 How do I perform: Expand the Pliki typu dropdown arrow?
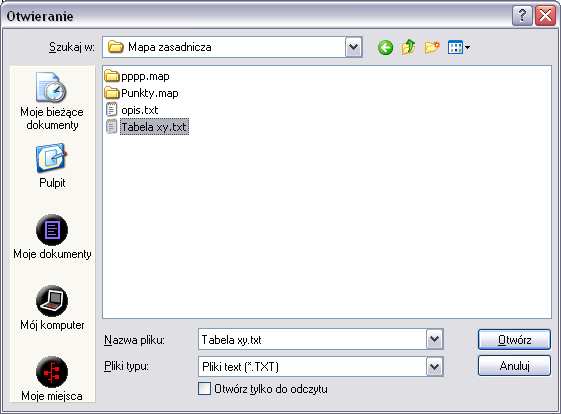434,366
